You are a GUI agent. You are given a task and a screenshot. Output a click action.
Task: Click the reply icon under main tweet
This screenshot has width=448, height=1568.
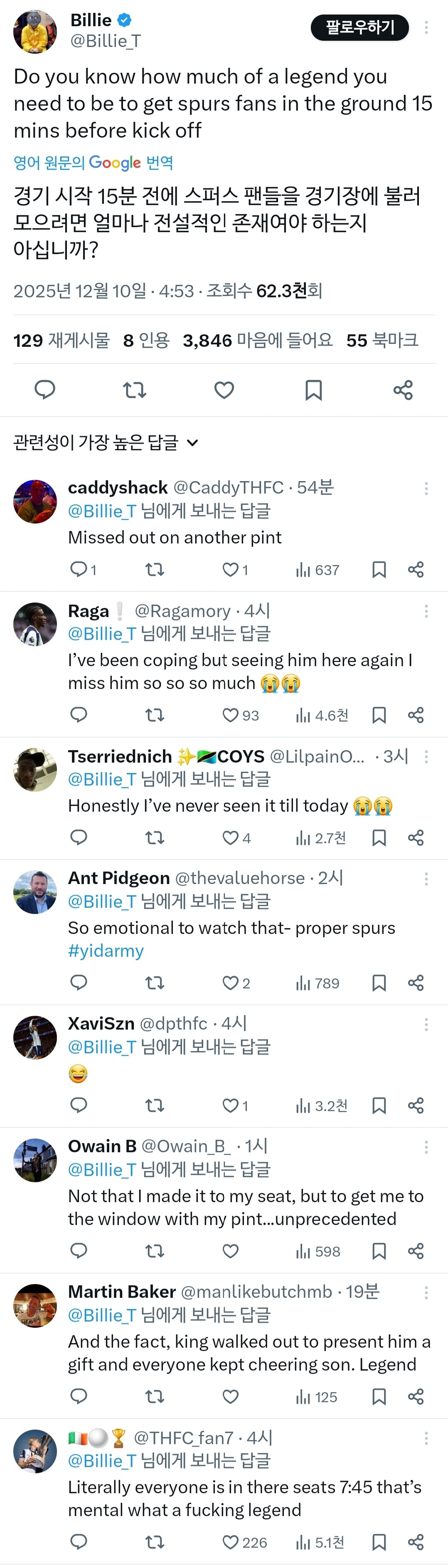(44, 390)
